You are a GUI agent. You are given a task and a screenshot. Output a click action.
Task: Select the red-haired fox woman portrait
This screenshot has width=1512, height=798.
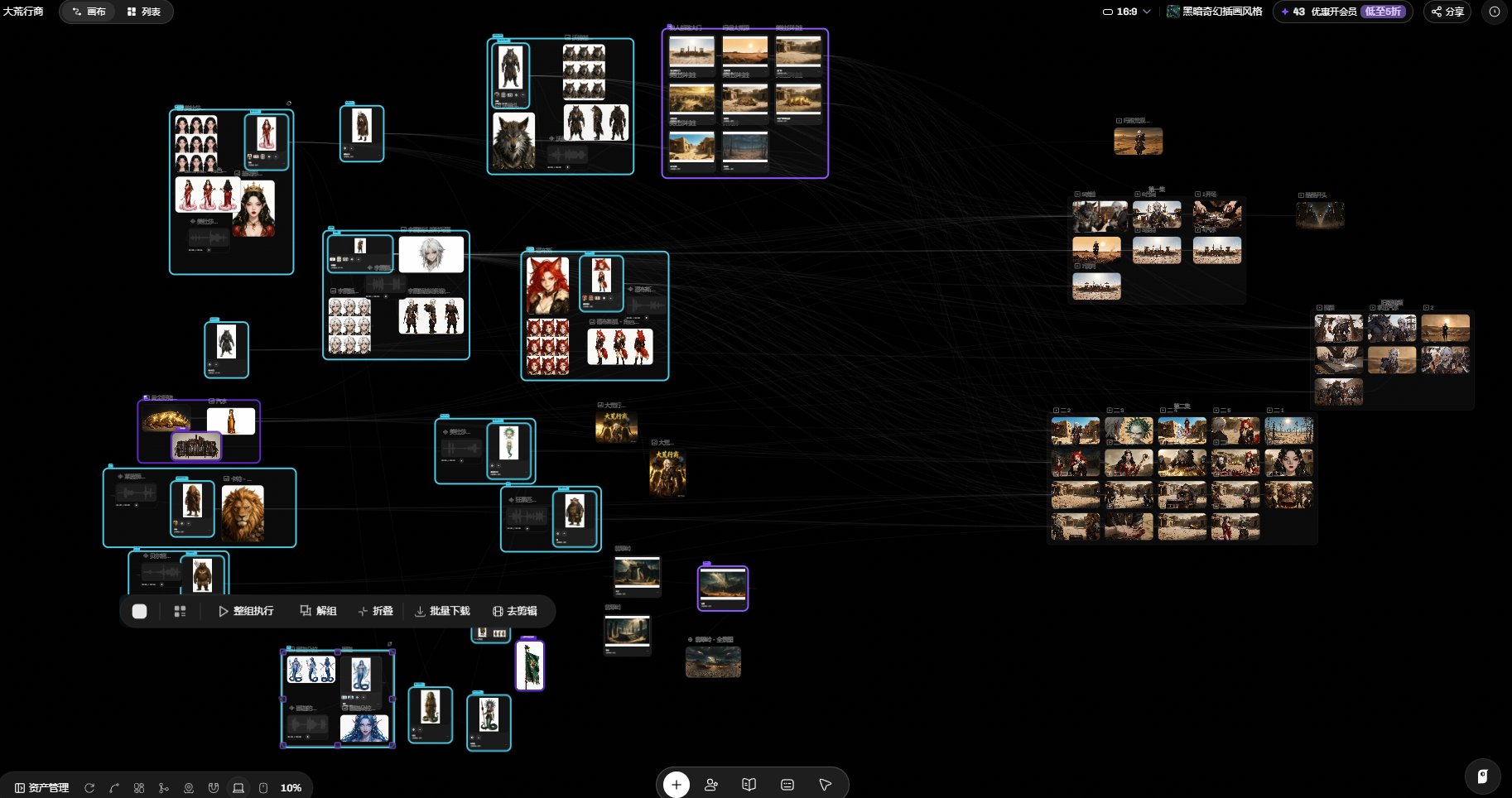[x=548, y=285]
